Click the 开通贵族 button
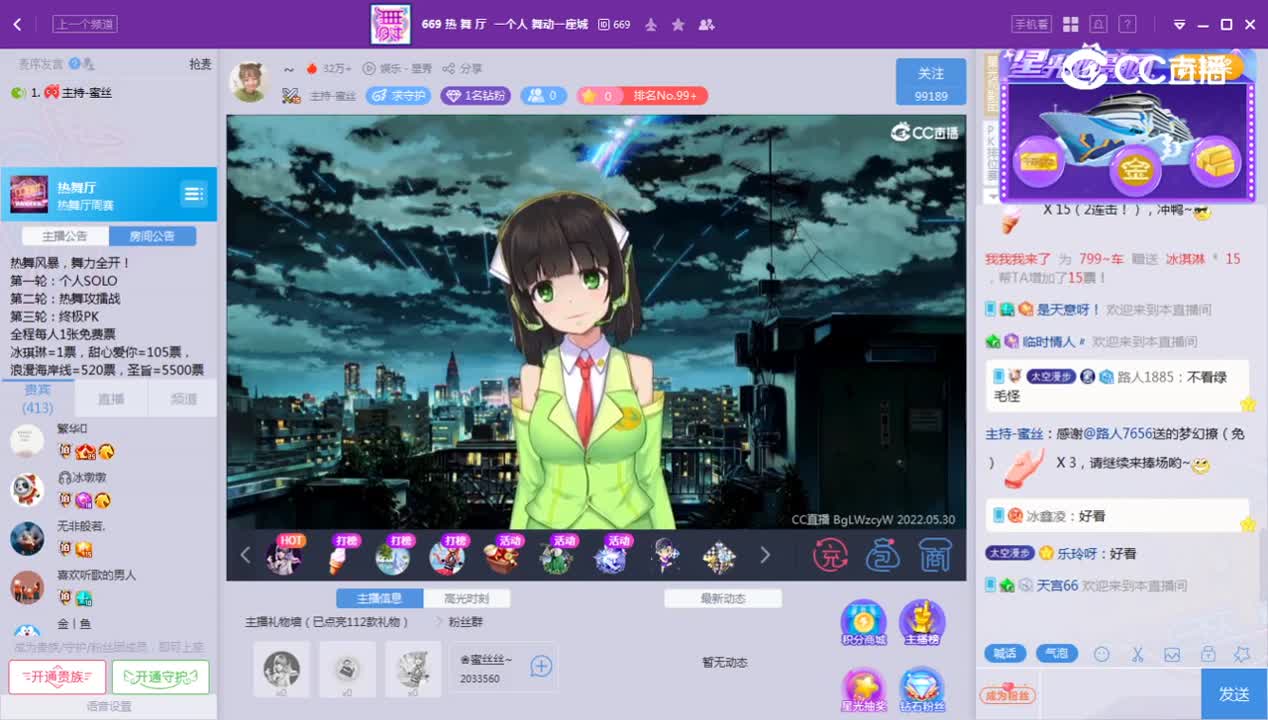 click(57, 677)
